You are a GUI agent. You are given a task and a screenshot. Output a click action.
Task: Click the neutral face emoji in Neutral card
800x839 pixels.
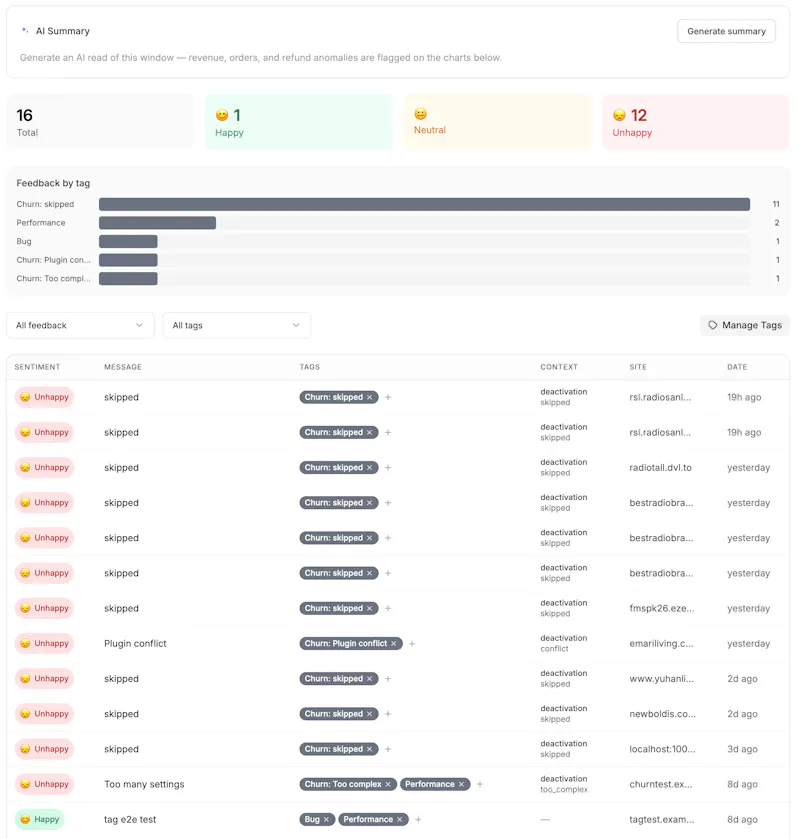click(x=421, y=113)
